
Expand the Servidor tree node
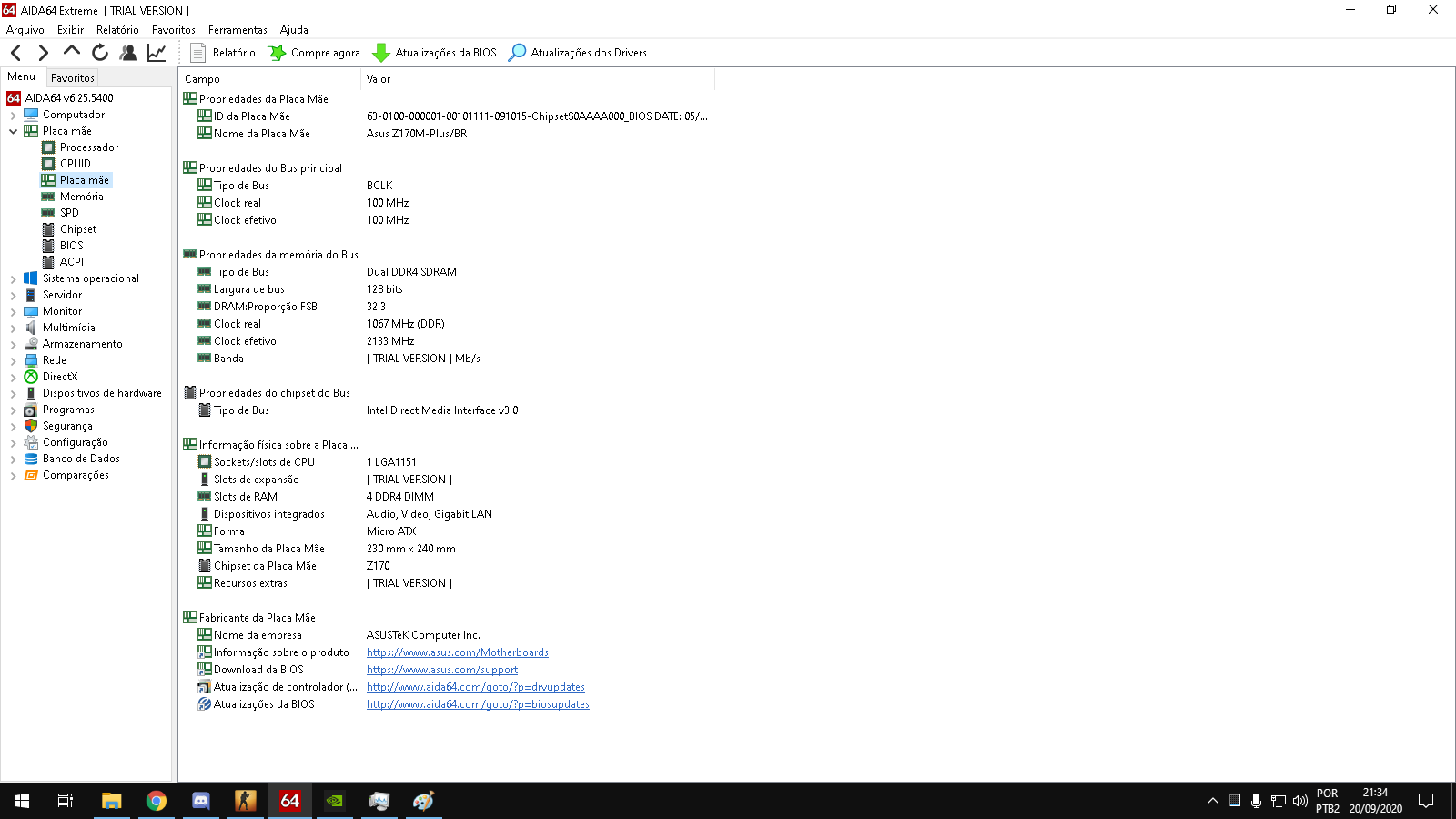point(13,295)
